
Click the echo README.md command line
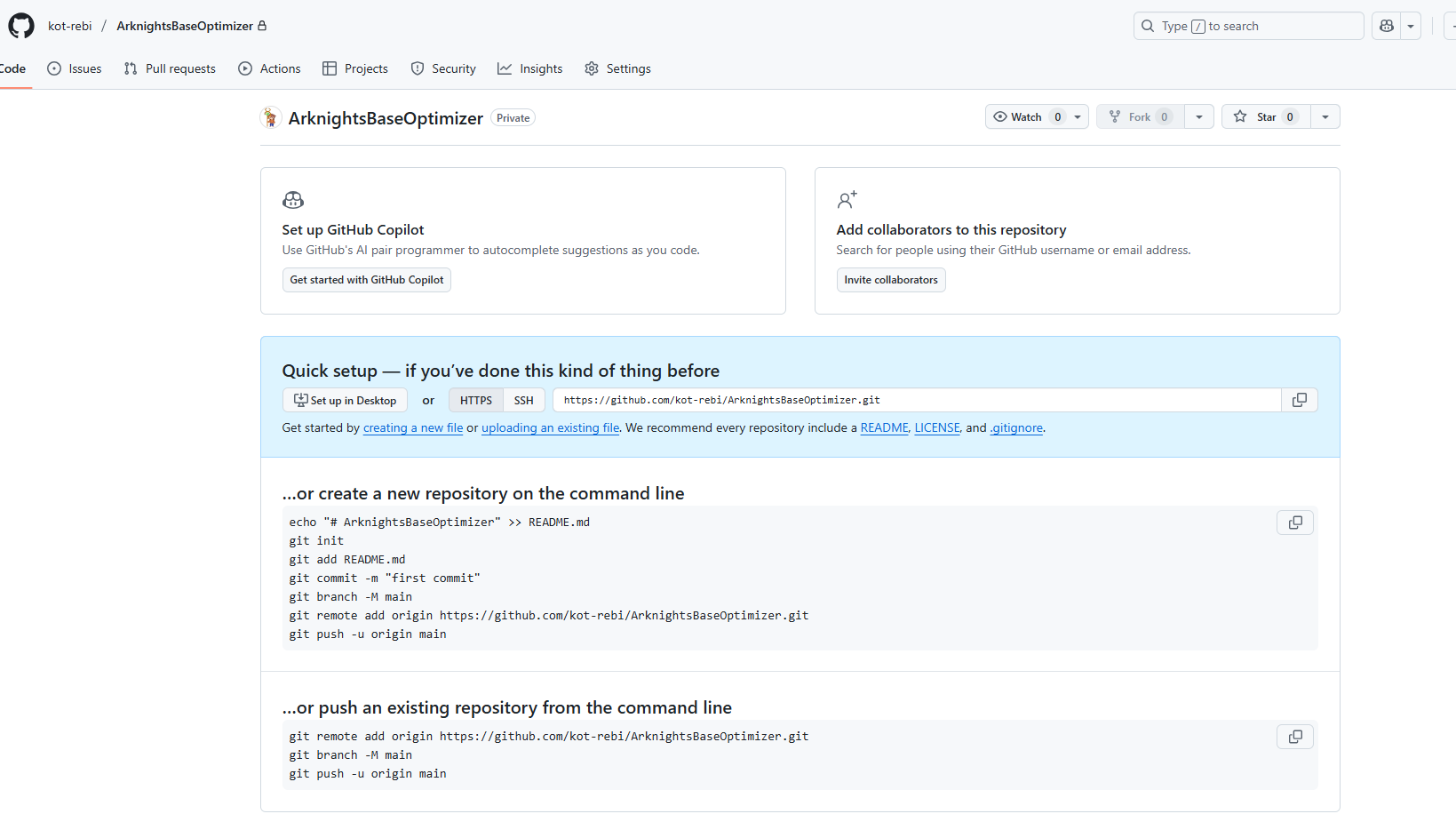pyautogui.click(x=440, y=522)
